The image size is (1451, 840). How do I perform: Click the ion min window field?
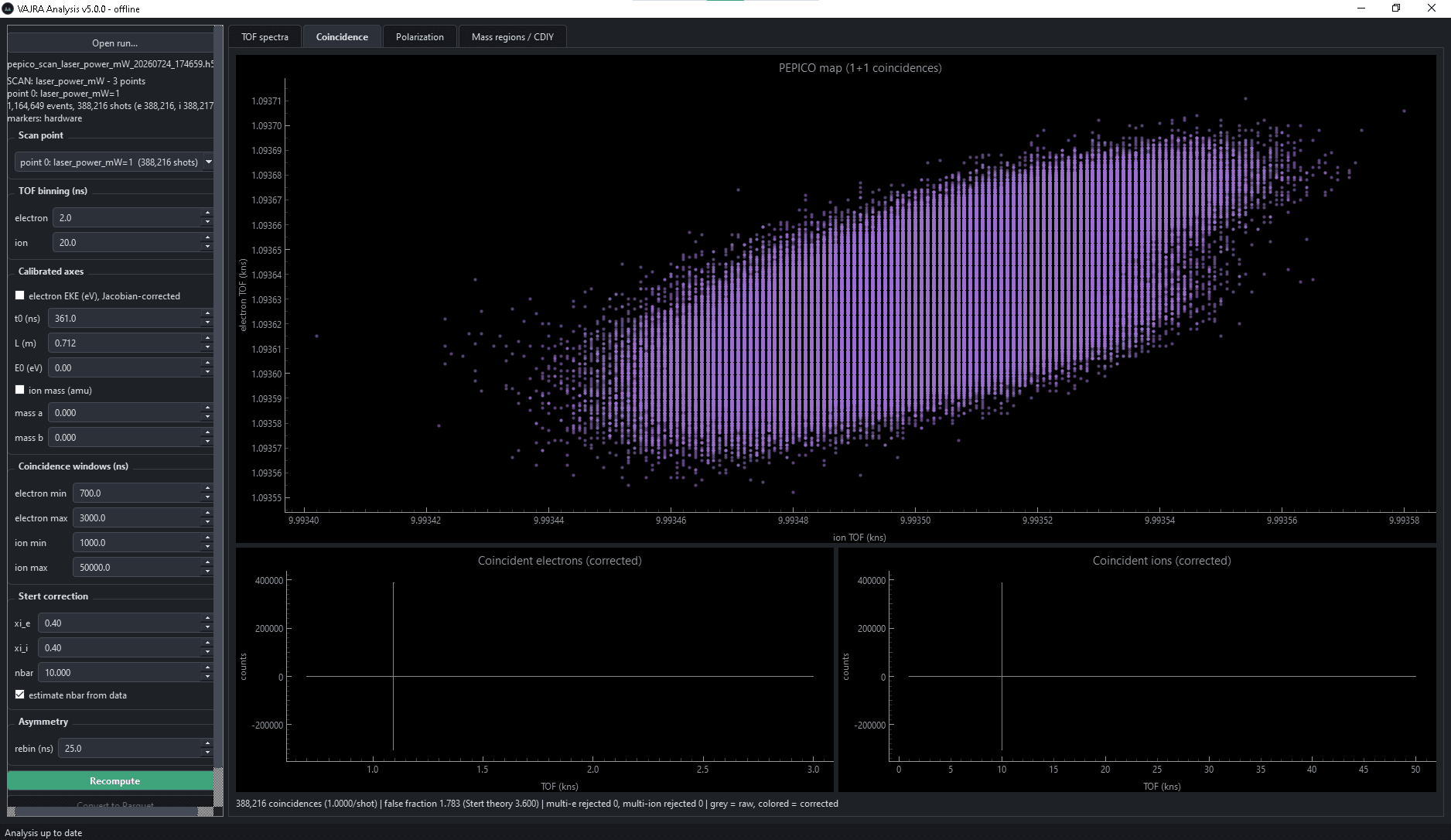(x=138, y=543)
